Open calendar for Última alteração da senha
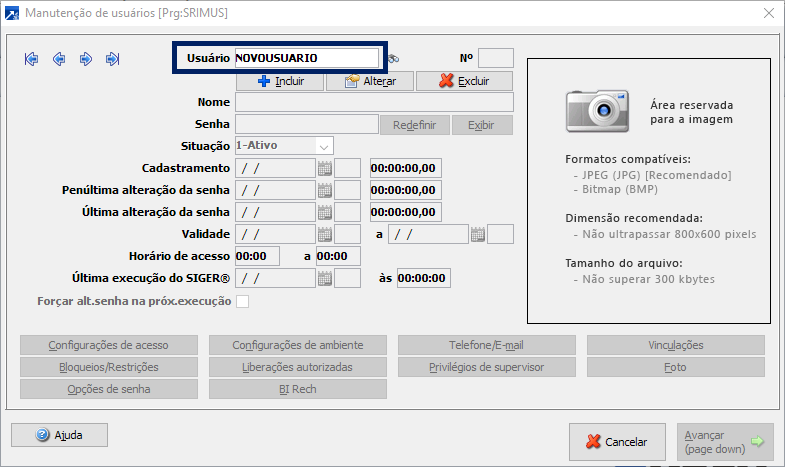This screenshot has height=467, width=785. point(325,212)
